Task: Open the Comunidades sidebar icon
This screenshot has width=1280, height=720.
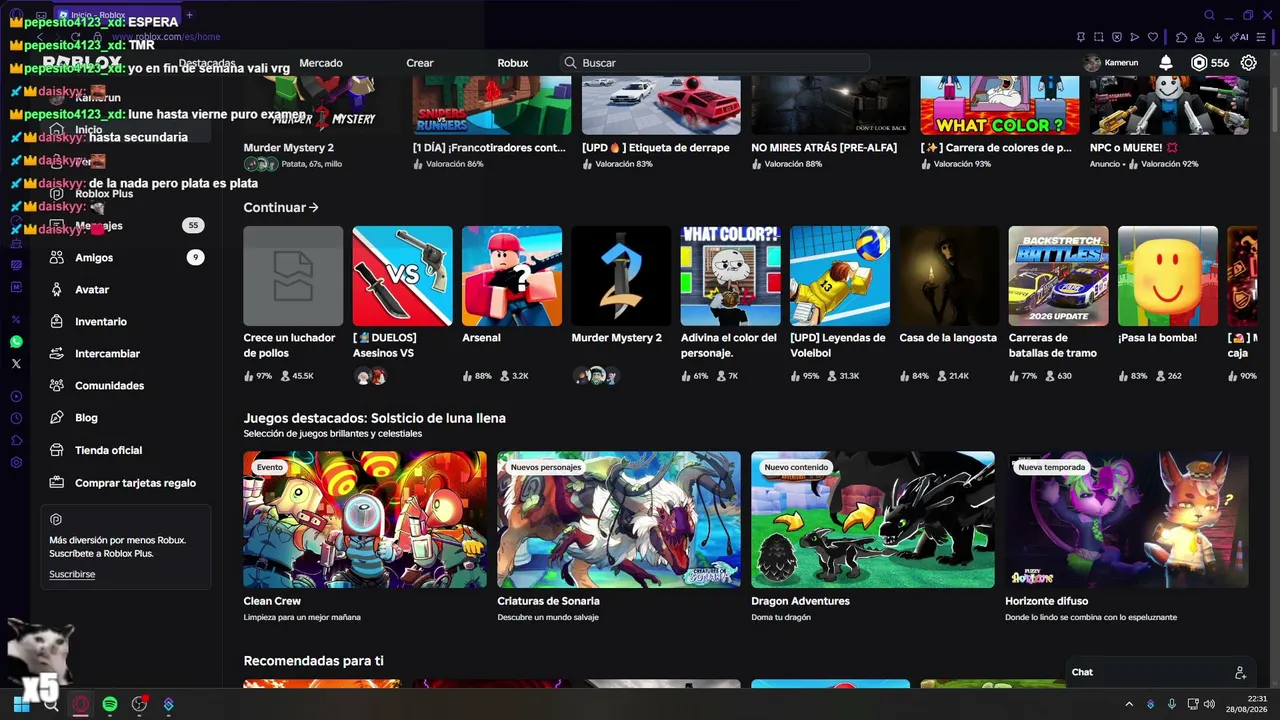Action: click(x=57, y=385)
